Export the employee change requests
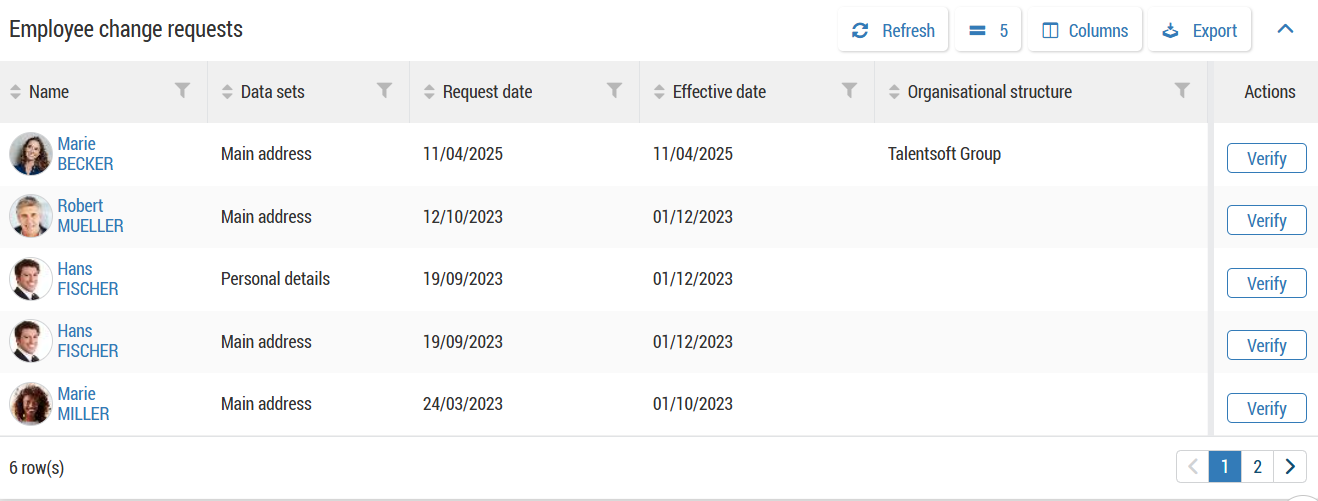The width and height of the screenshot is (1318, 501). [x=1199, y=31]
